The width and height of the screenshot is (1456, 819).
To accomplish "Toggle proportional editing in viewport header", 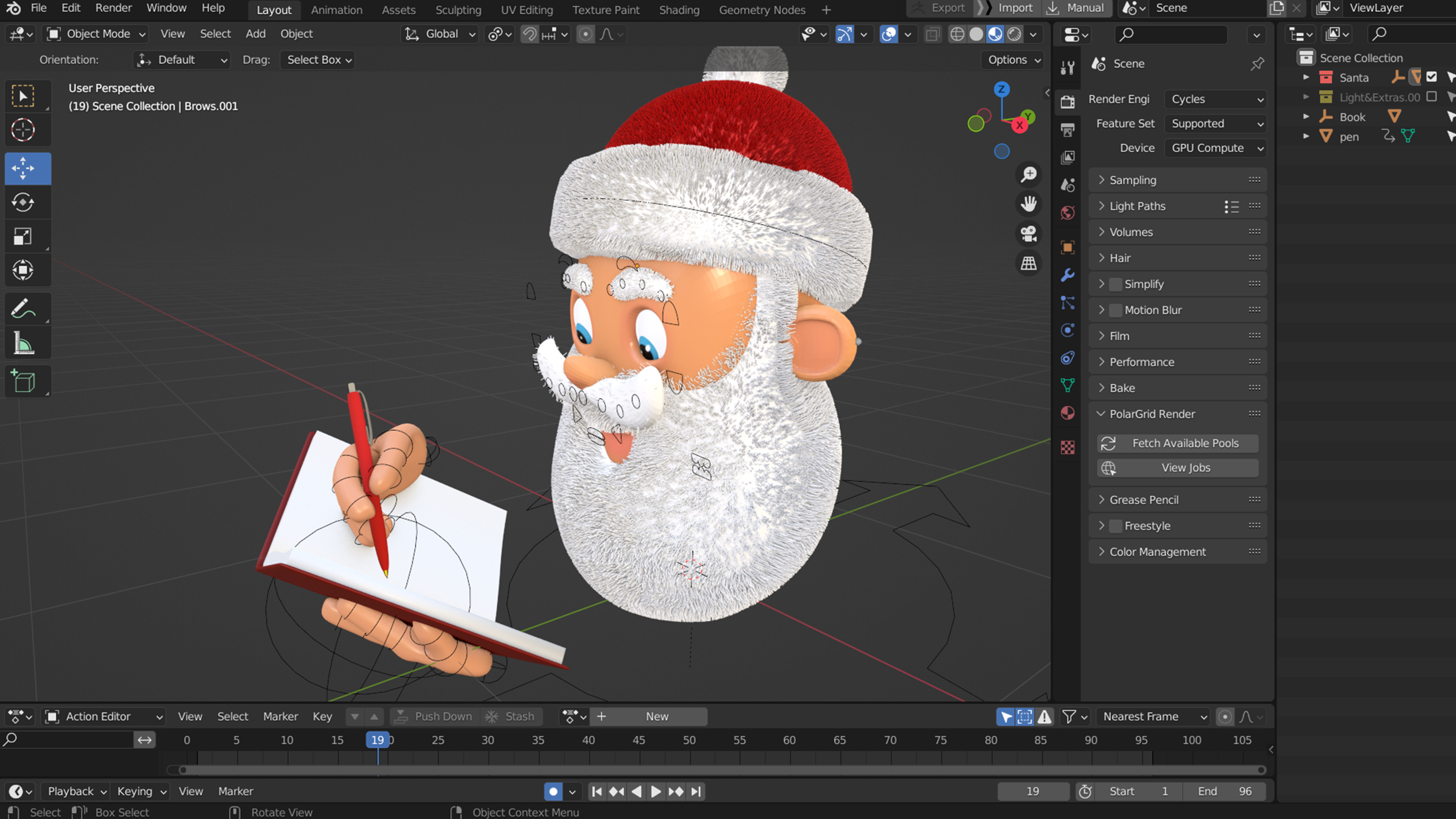I will coord(586,35).
